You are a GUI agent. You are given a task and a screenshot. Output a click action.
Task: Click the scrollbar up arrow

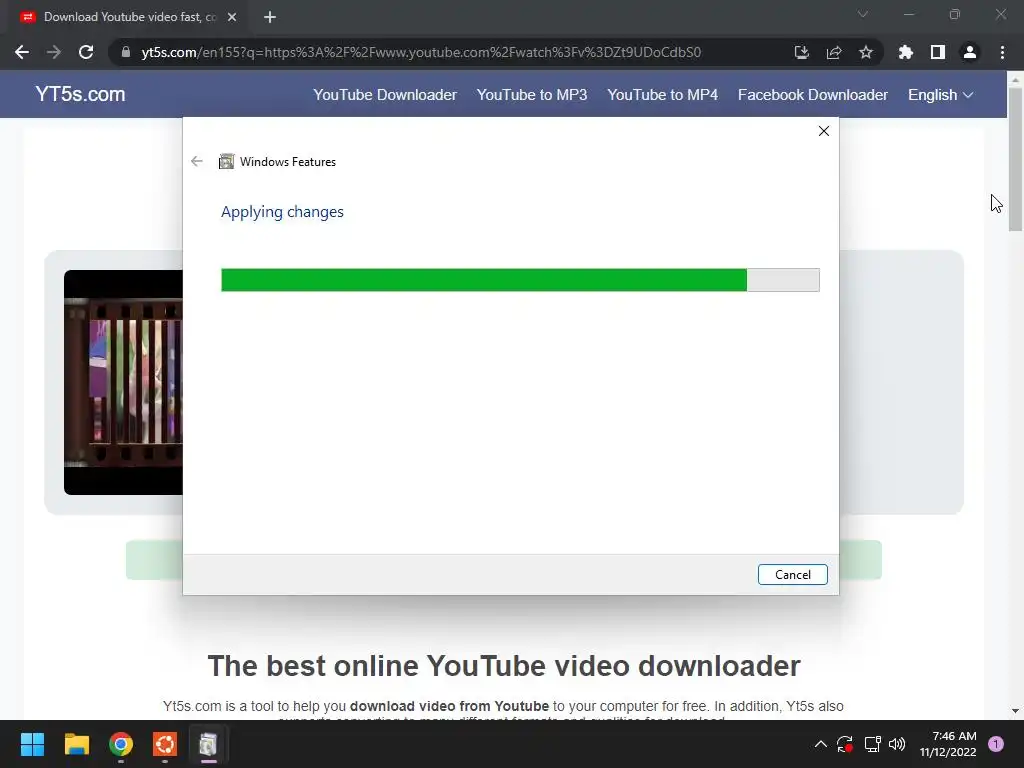tap(1015, 79)
